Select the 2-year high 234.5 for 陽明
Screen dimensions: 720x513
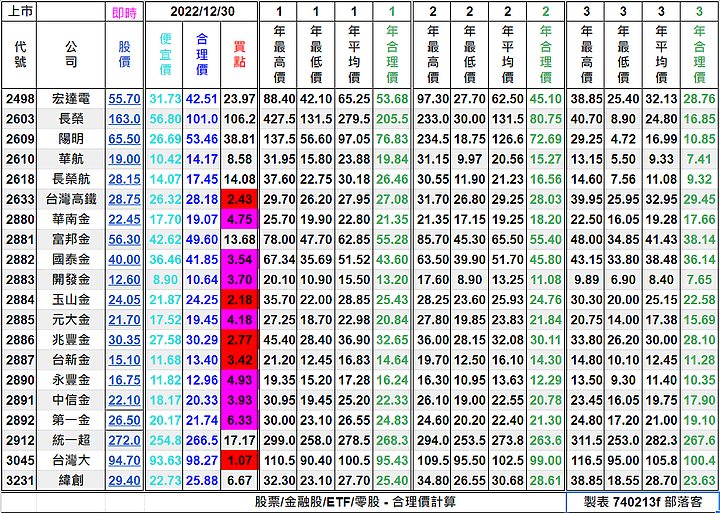pyautogui.click(x=433, y=139)
